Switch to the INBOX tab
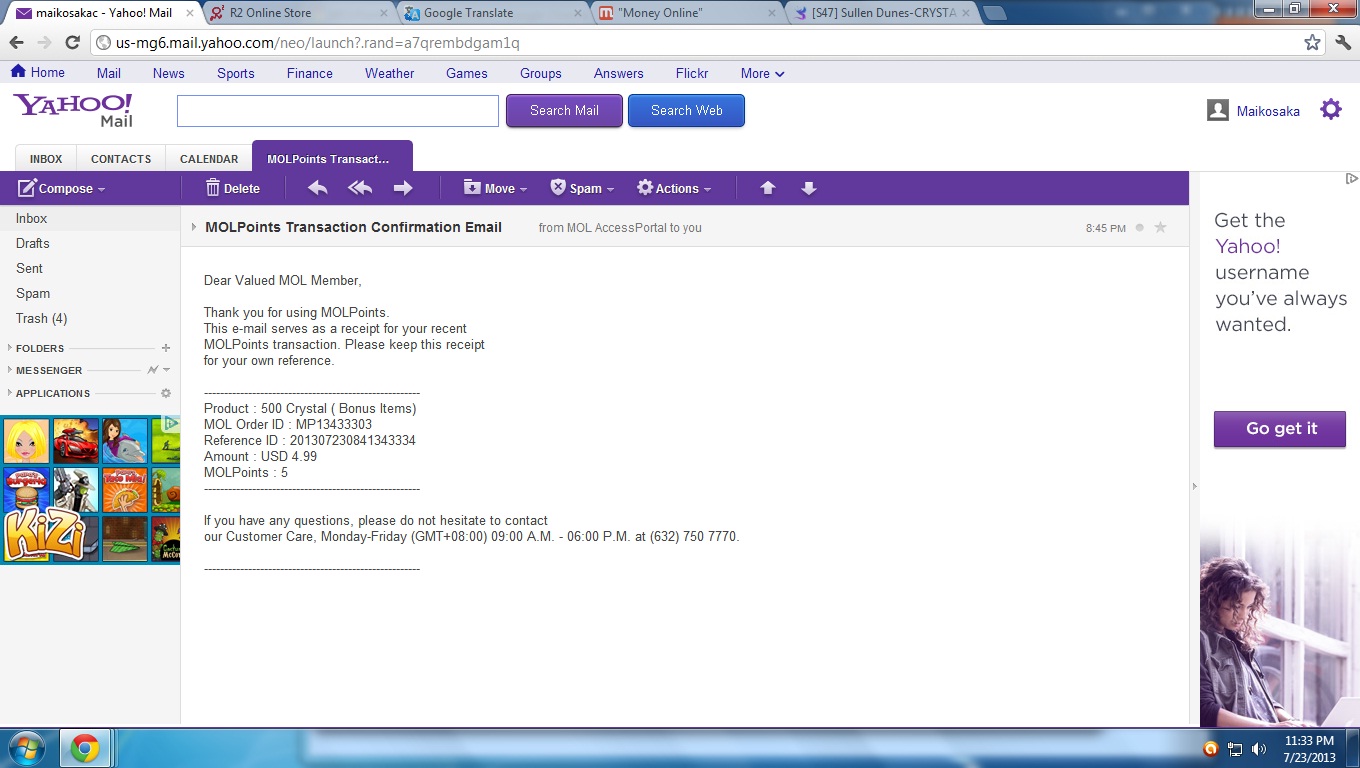 tap(46, 159)
